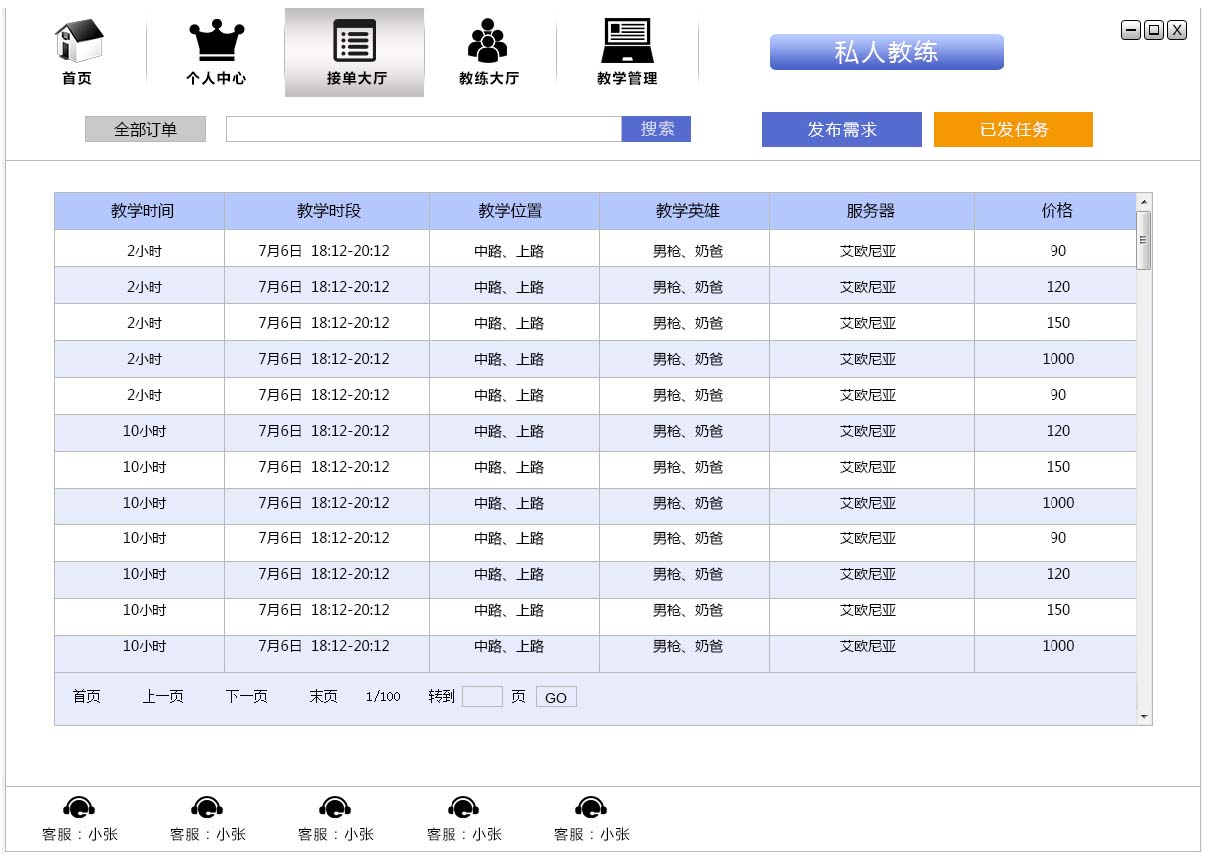Open 教练大厅 coach hall icon

pyautogui.click(x=487, y=40)
